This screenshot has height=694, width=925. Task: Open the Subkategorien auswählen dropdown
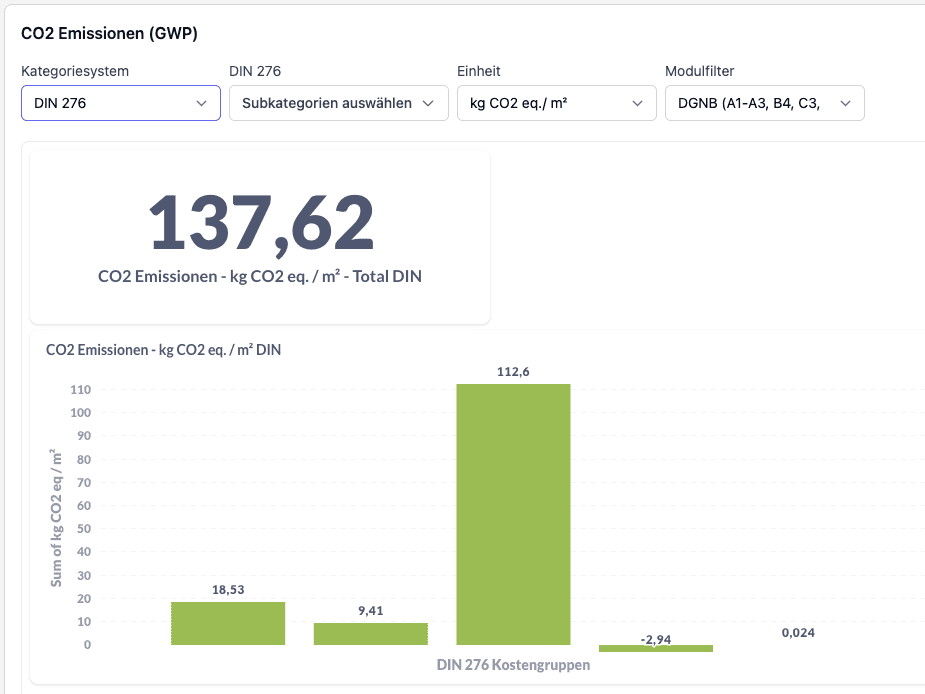pyautogui.click(x=339, y=103)
